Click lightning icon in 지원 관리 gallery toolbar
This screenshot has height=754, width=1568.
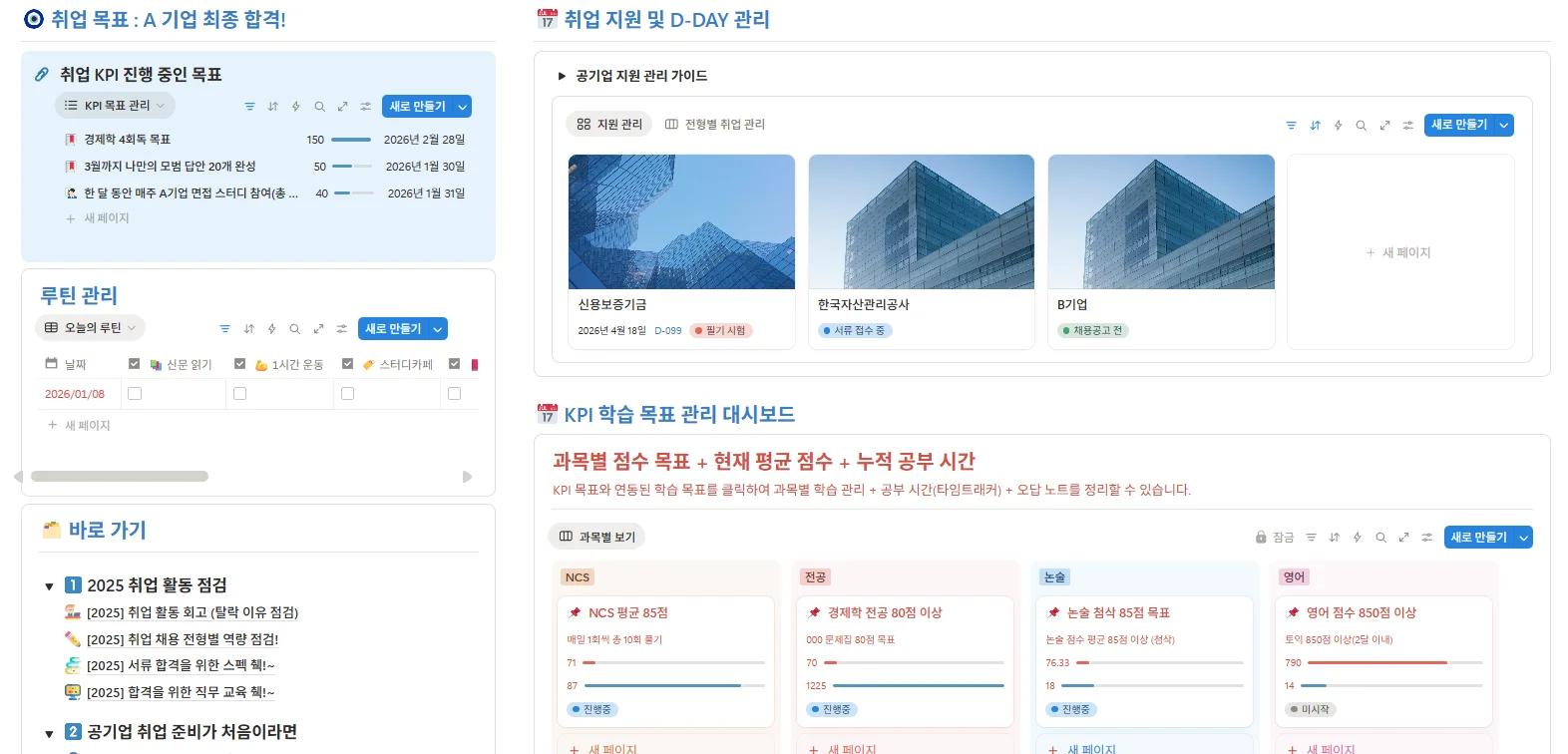coord(1338,126)
